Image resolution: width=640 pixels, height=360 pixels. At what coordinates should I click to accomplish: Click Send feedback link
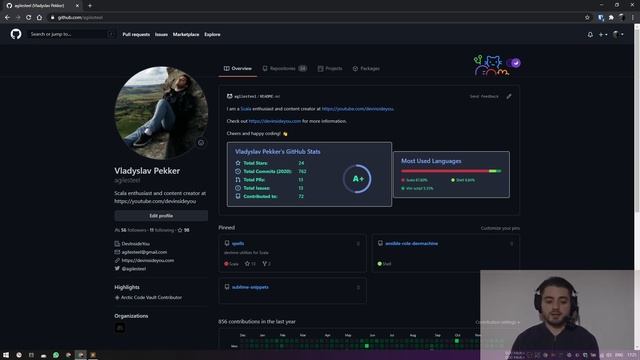coord(484,97)
